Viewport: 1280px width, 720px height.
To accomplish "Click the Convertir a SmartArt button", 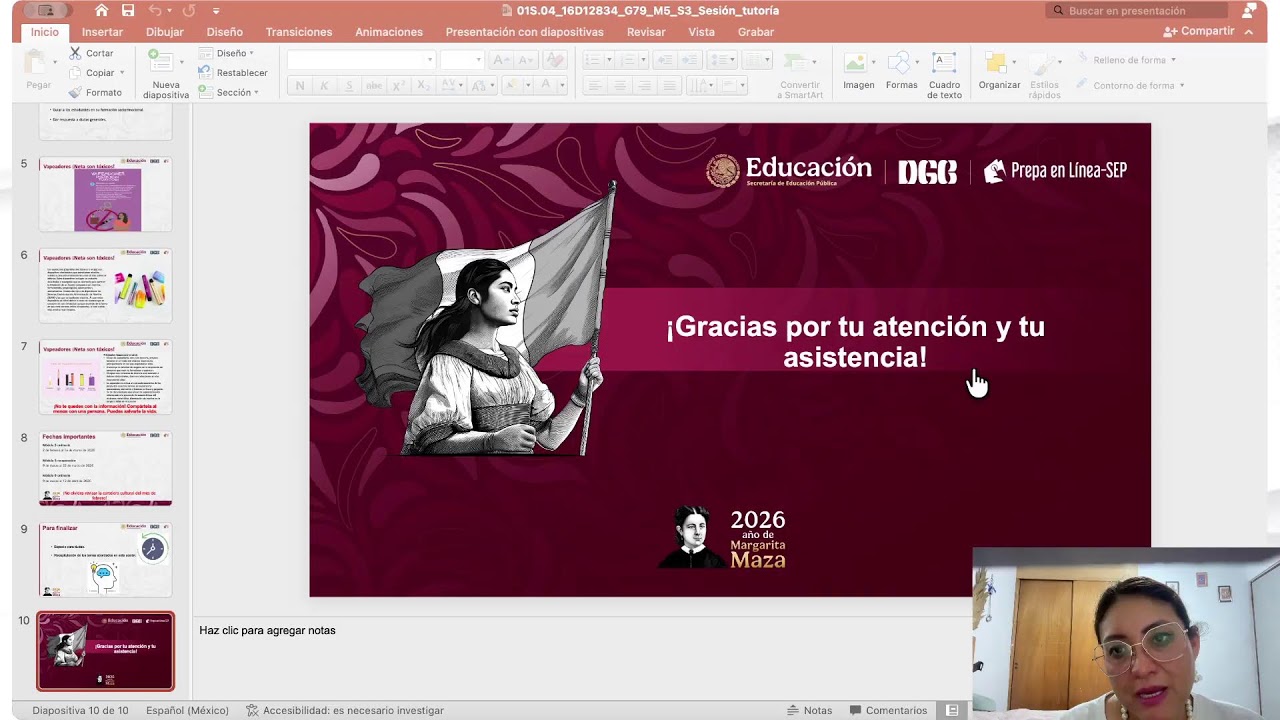I will 800,75.
